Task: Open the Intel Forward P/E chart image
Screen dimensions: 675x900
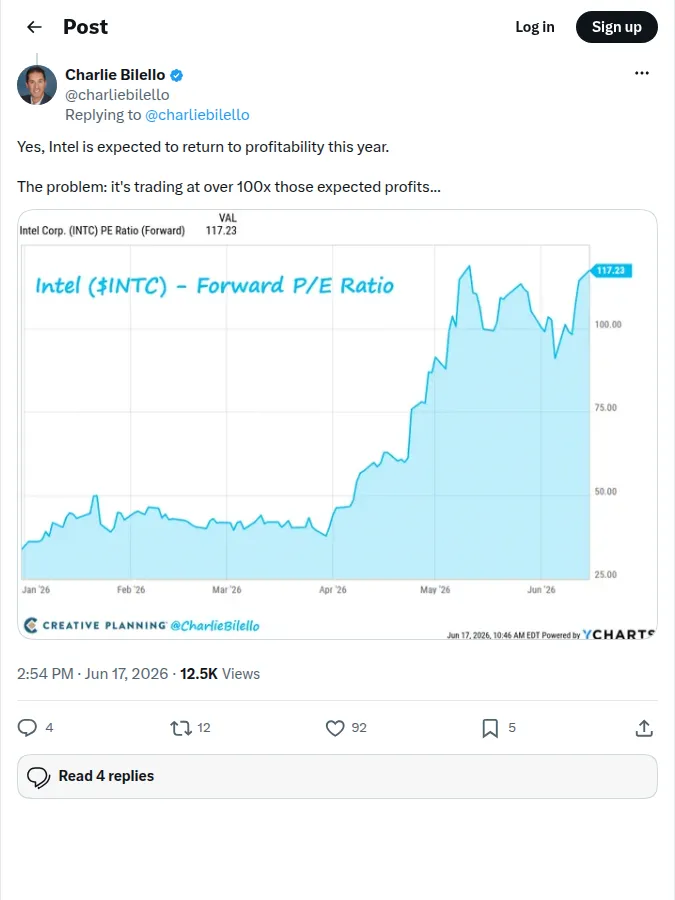Action: 338,424
